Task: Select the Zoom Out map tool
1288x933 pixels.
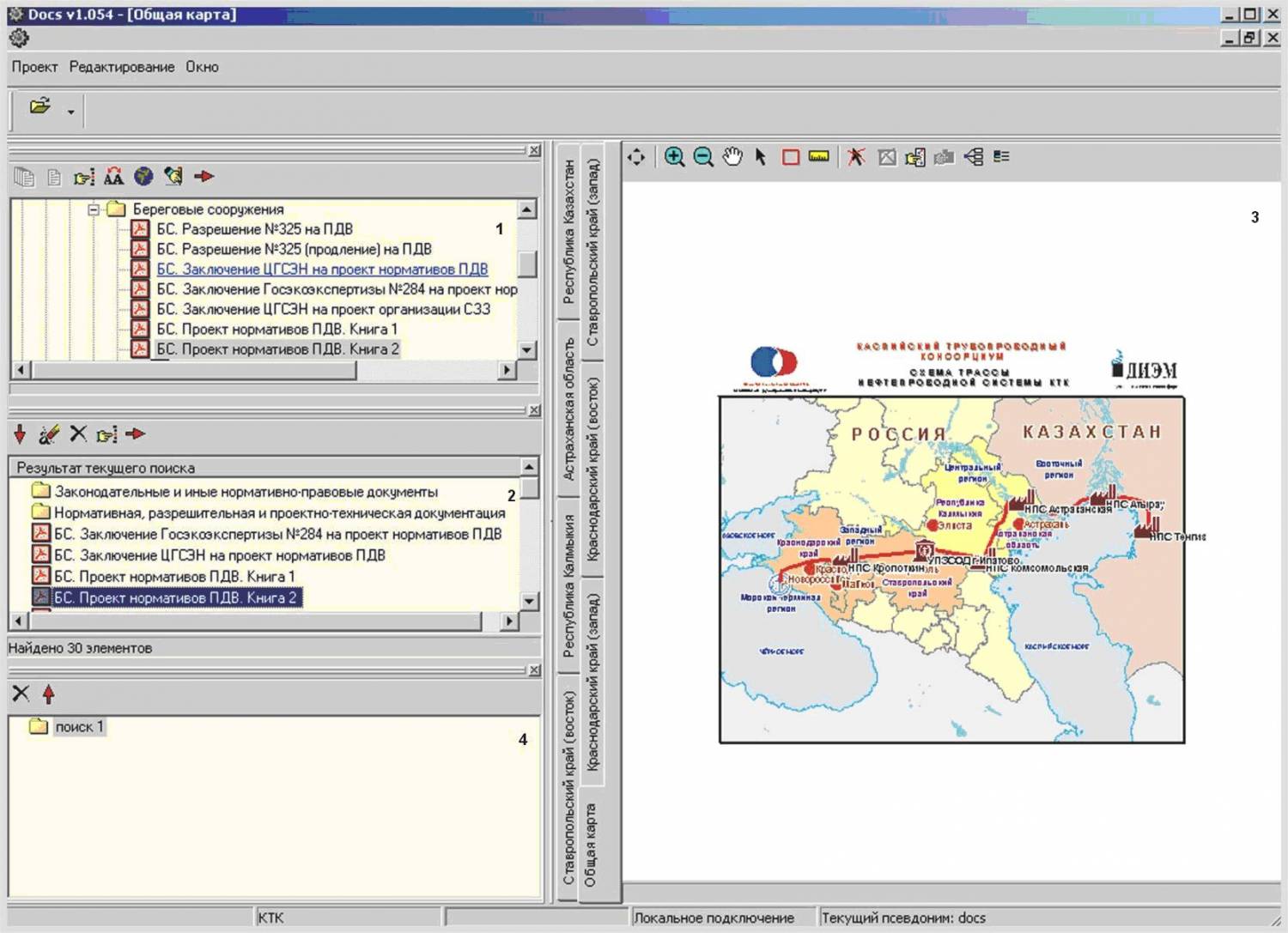Action: point(703,157)
